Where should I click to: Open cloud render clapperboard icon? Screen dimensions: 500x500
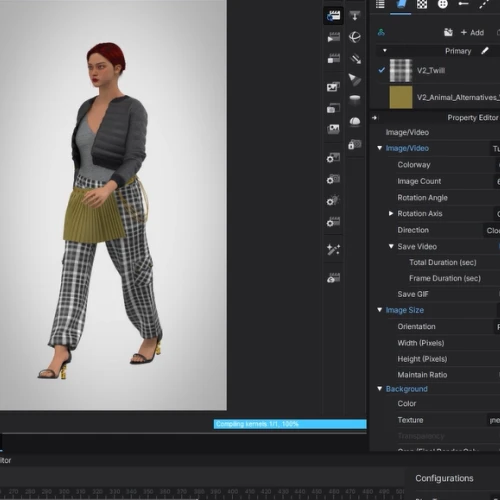333,278
